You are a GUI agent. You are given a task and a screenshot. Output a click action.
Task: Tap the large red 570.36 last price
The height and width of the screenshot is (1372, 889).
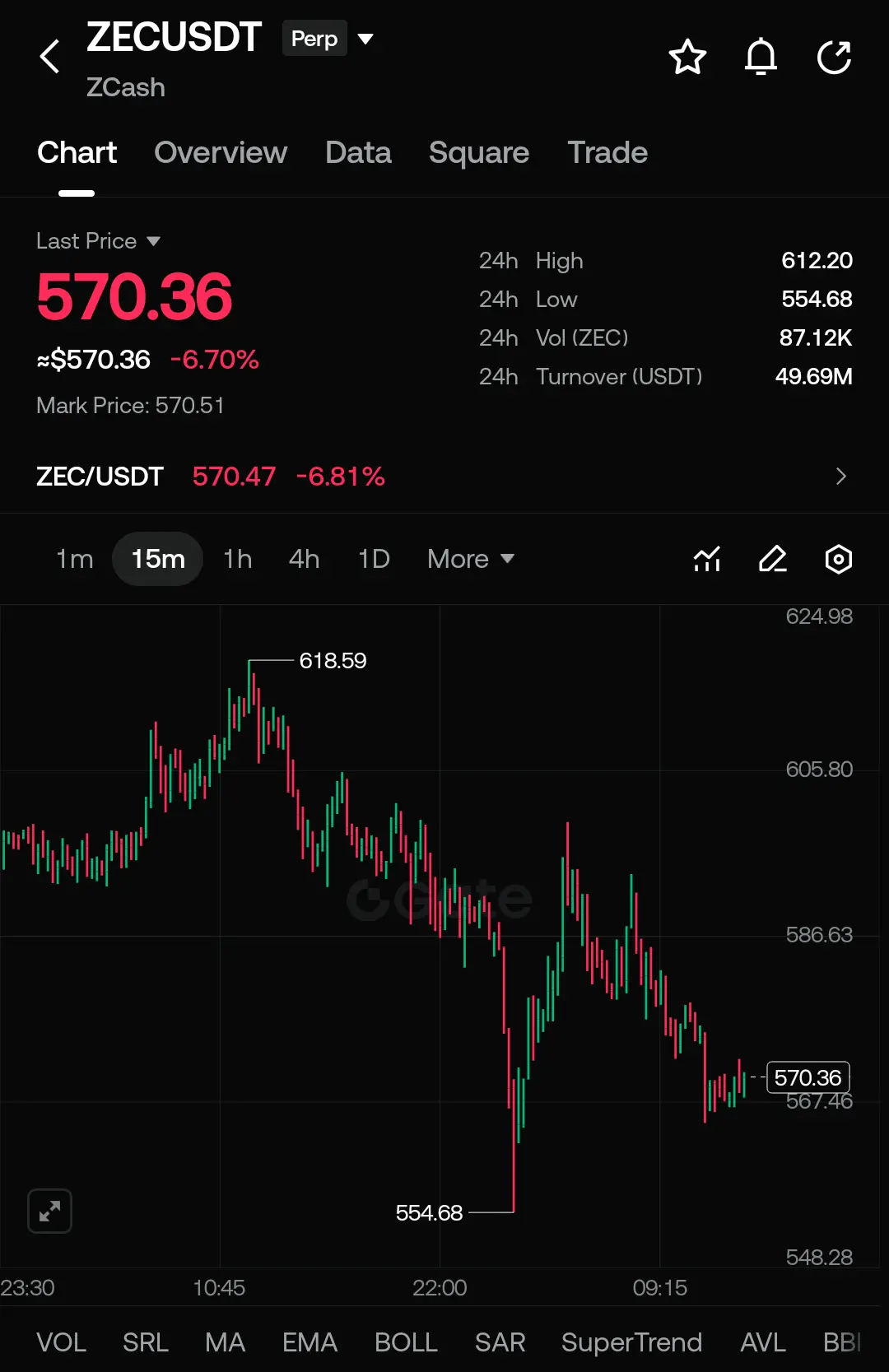[135, 296]
